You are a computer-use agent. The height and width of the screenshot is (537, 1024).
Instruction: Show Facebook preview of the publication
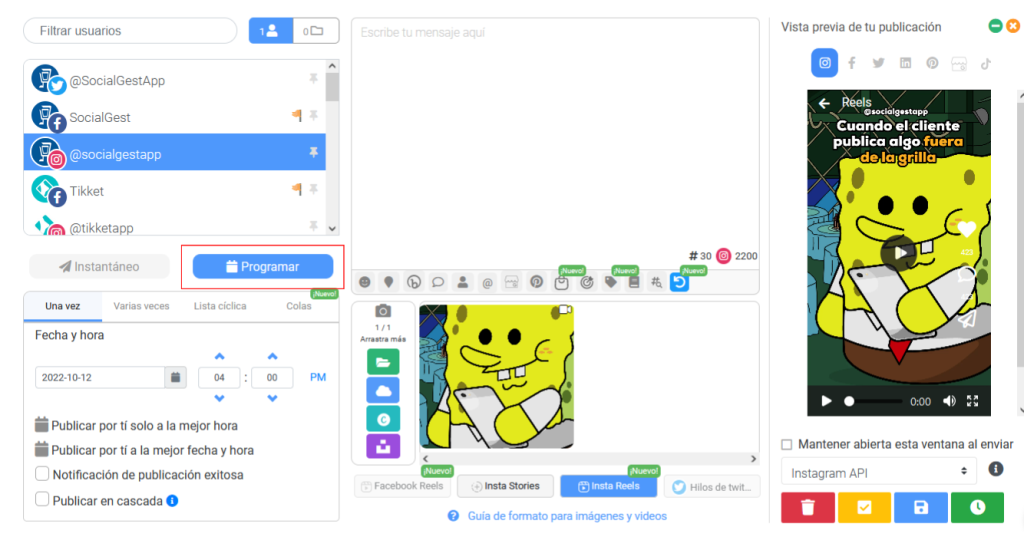(x=852, y=63)
